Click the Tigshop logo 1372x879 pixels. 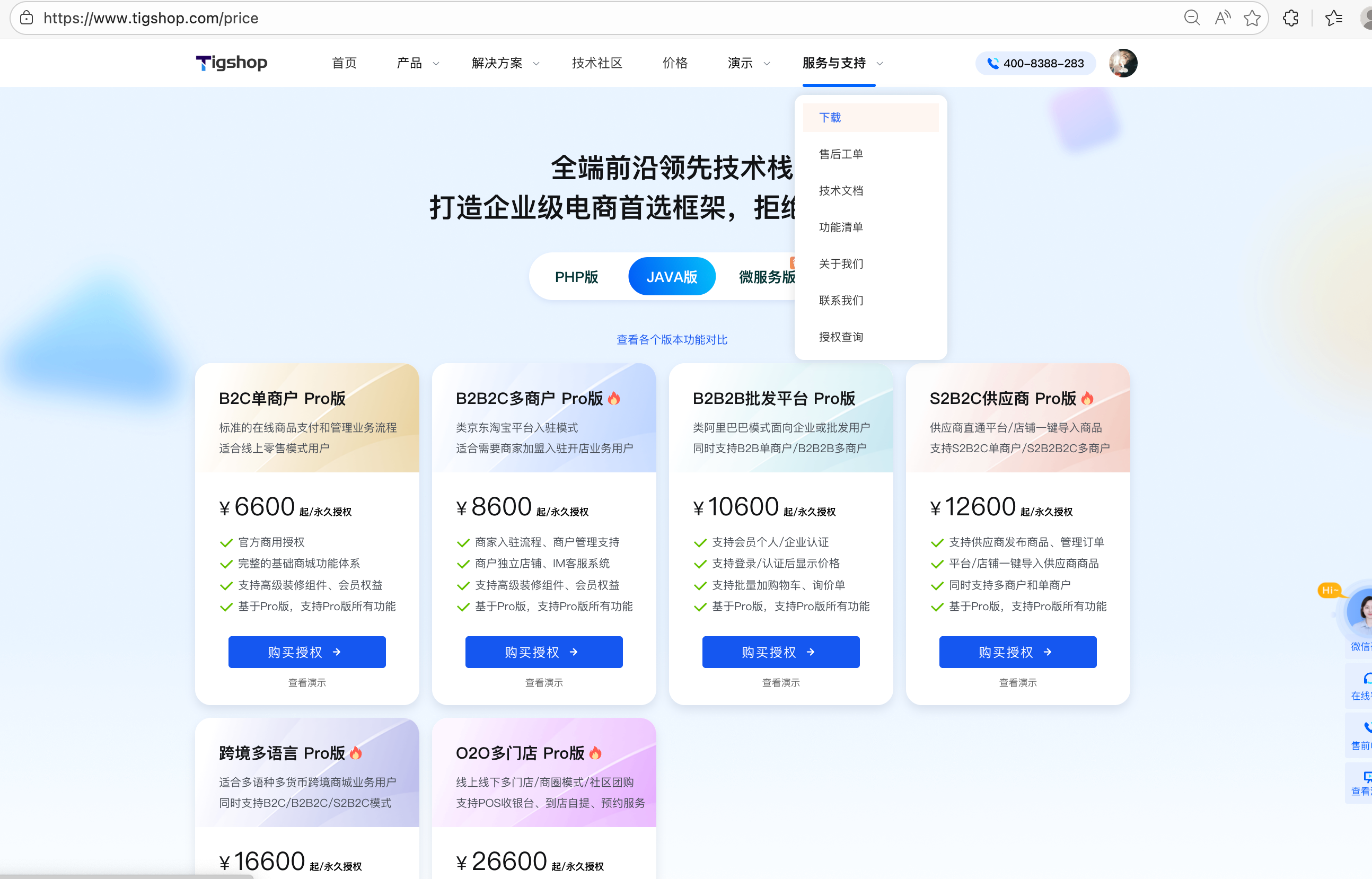coord(232,63)
